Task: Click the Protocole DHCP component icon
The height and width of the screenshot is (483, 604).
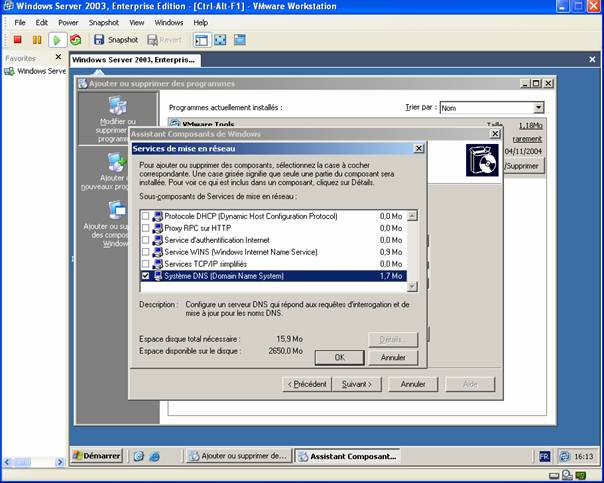Action: tap(158, 216)
